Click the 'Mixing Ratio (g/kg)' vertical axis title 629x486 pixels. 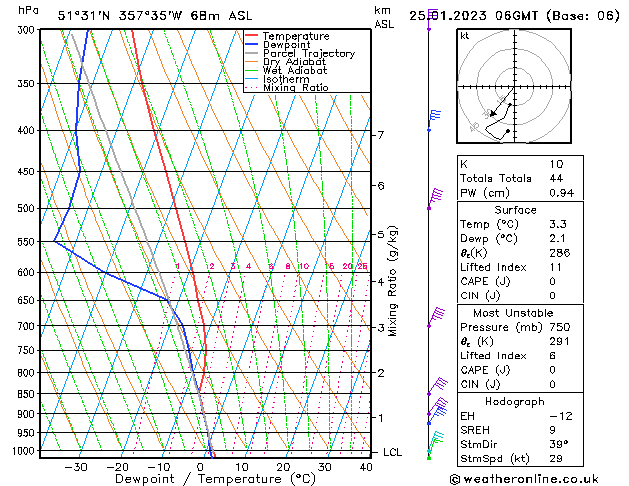click(x=393, y=281)
